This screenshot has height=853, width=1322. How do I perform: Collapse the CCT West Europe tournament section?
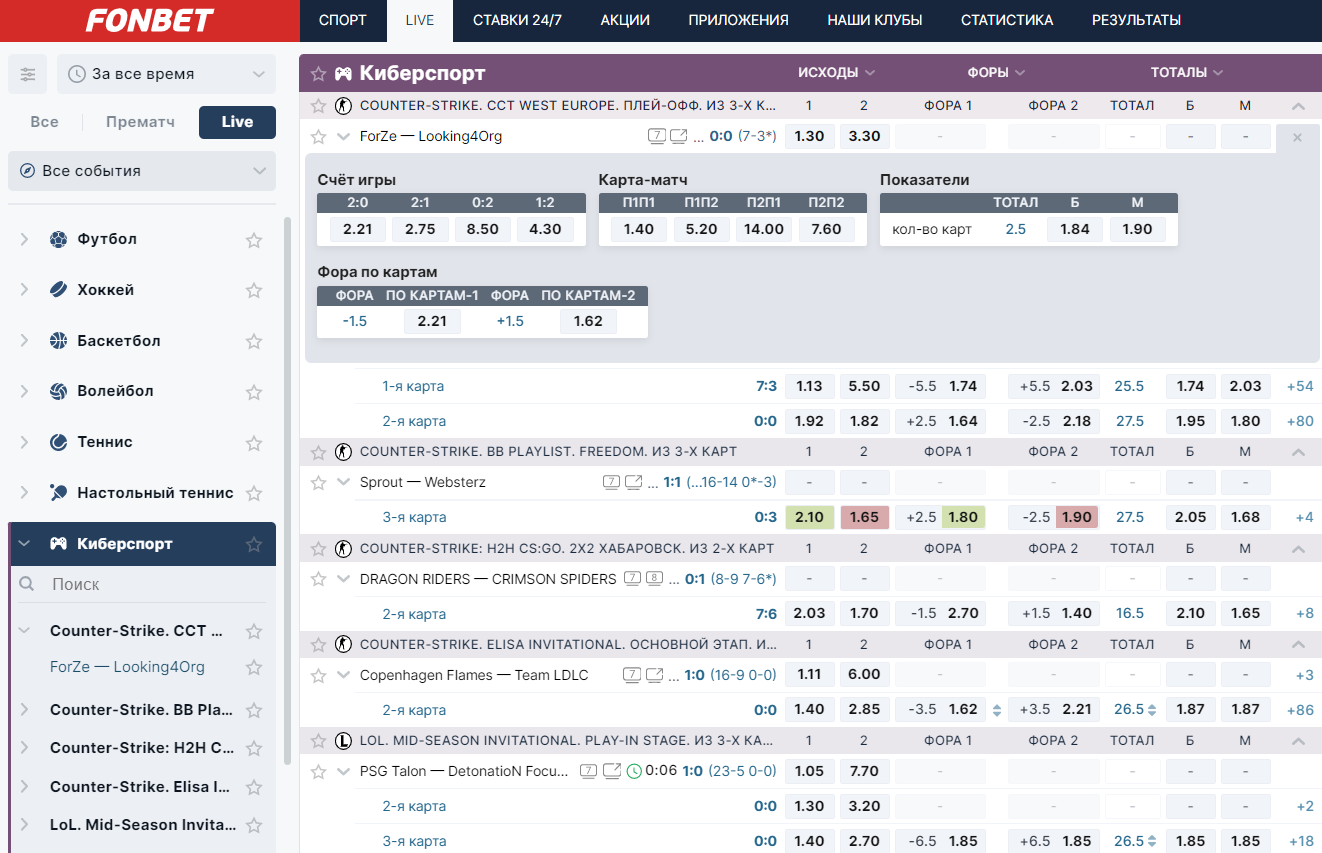click(x=1298, y=105)
